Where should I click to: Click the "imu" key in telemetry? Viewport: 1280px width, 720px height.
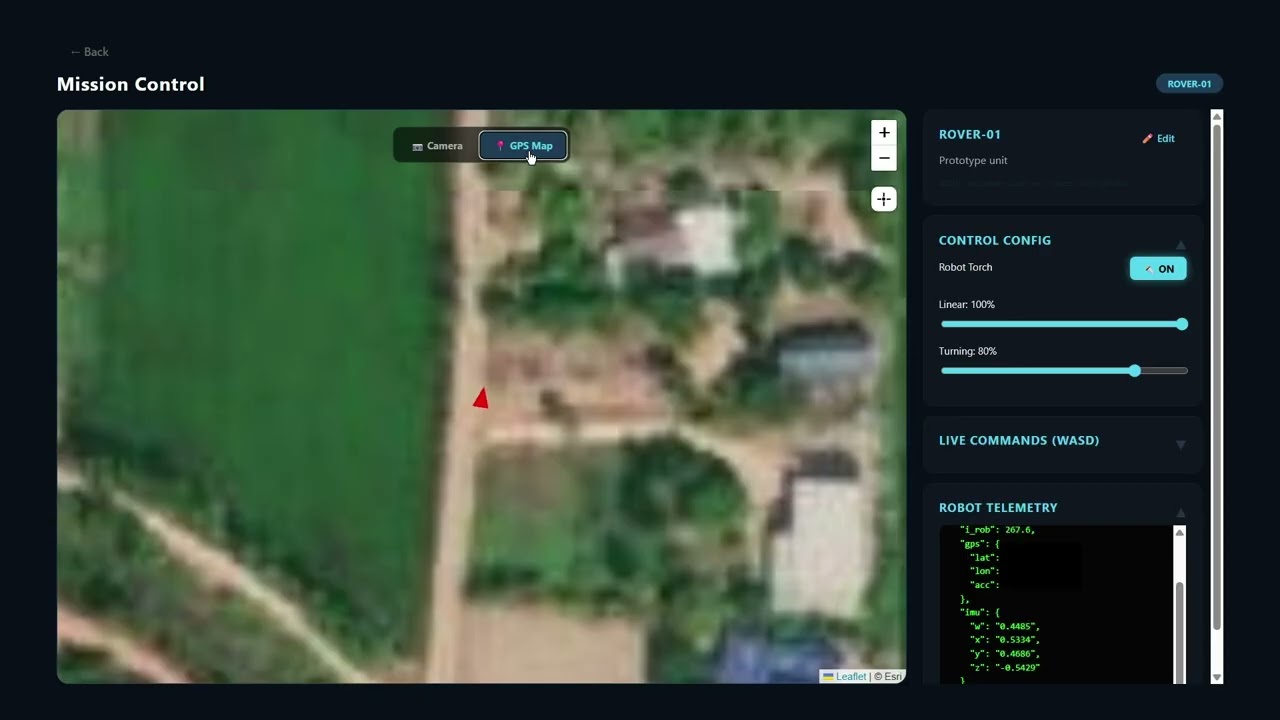(x=972, y=612)
